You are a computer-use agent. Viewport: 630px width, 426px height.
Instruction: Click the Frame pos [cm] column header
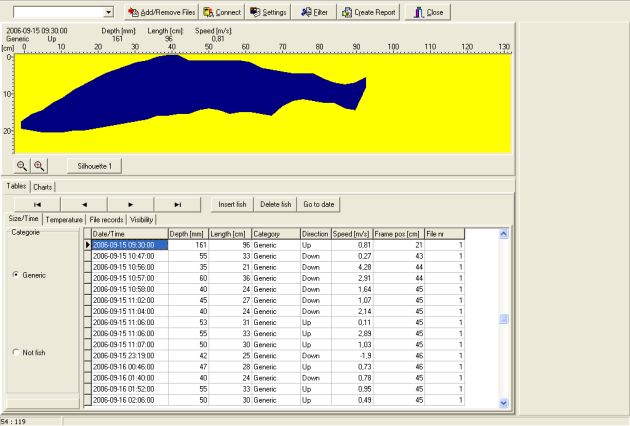(x=399, y=233)
